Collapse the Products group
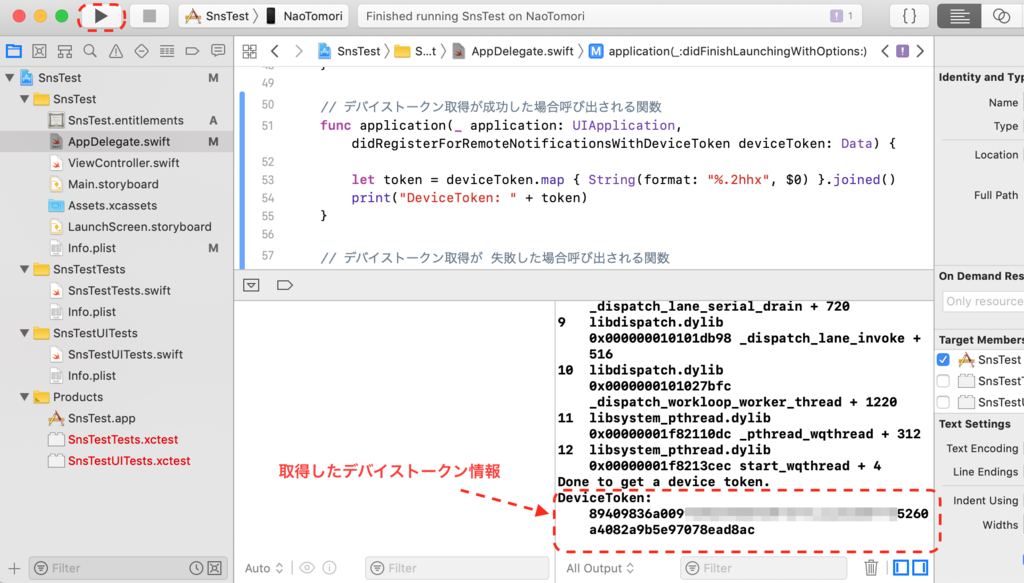The width and height of the screenshot is (1024, 583). [25, 397]
